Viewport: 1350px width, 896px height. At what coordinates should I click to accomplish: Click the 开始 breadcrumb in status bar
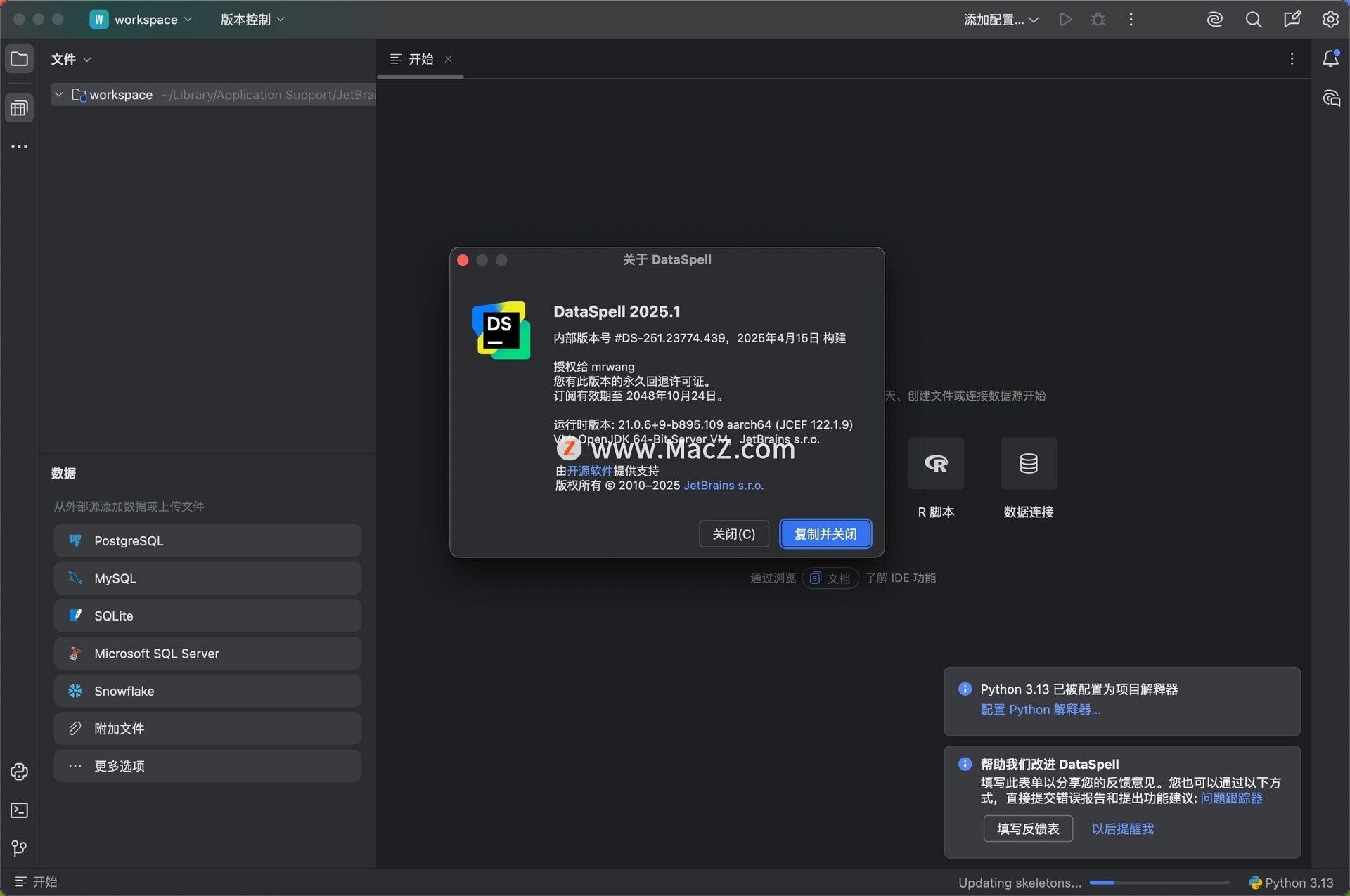point(37,882)
